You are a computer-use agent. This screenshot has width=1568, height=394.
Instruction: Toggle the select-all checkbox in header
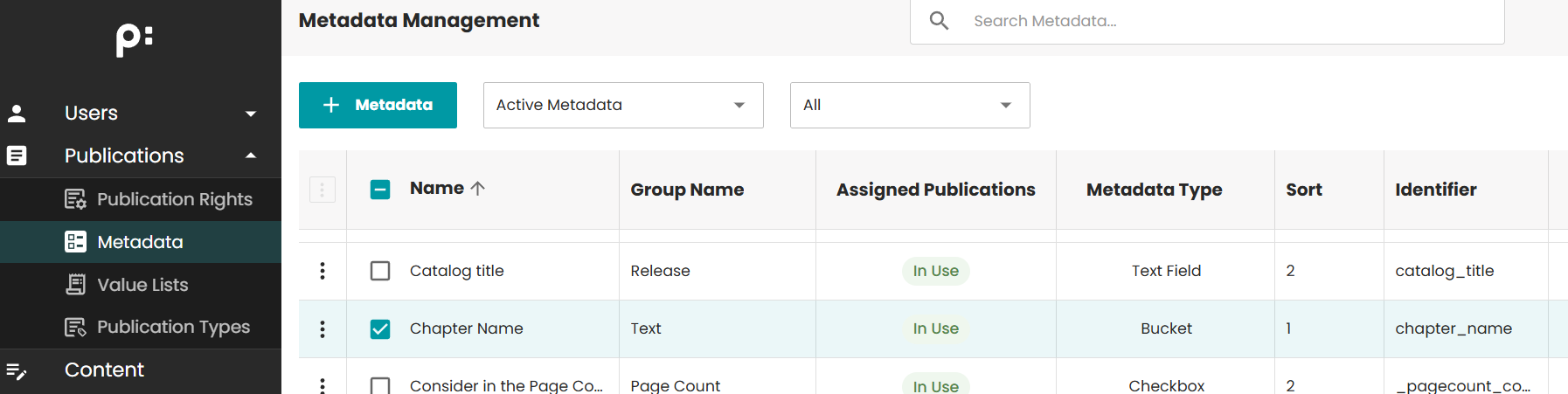pos(380,190)
